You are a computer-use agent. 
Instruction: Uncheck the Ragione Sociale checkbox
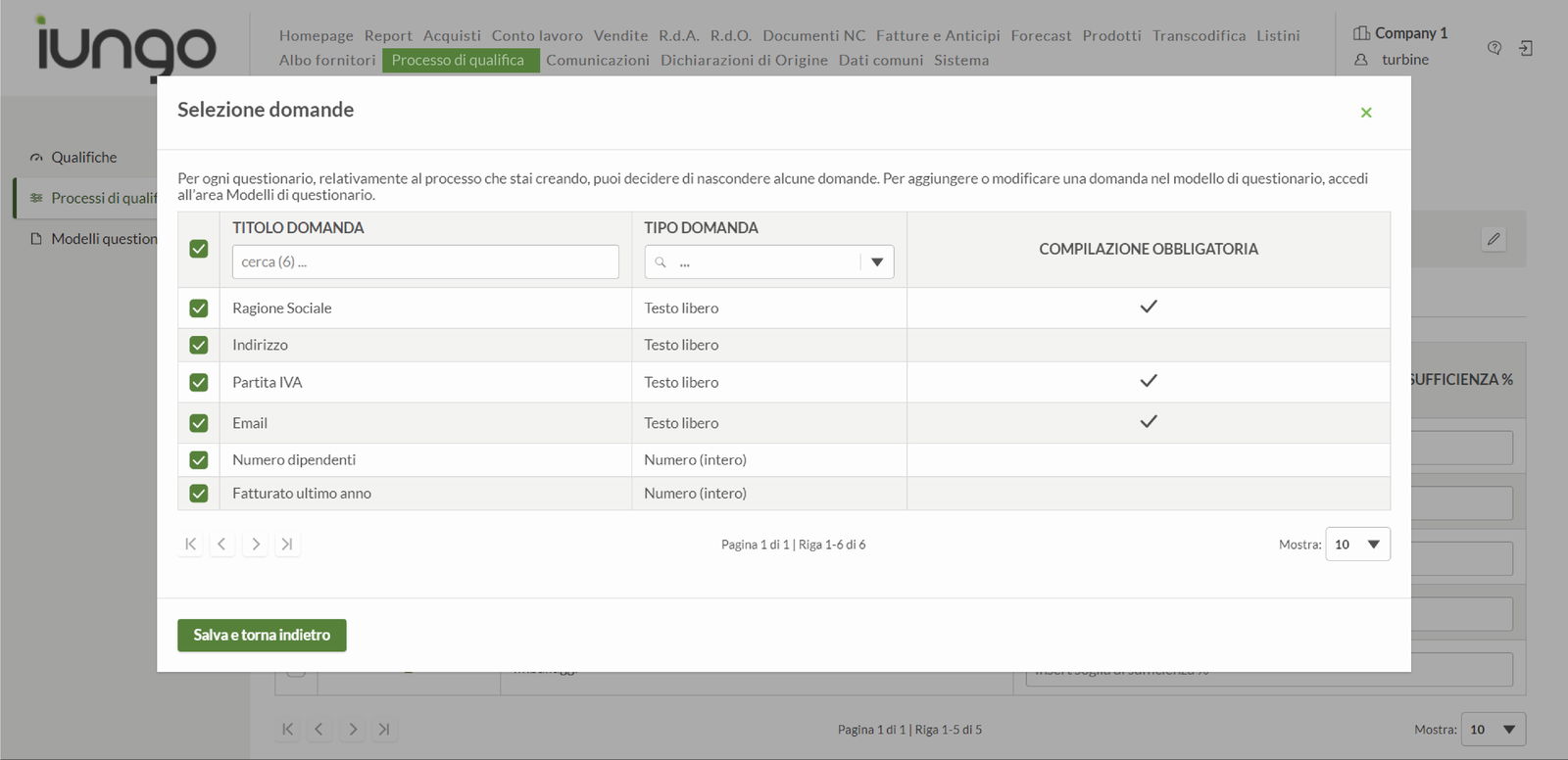[199, 309]
